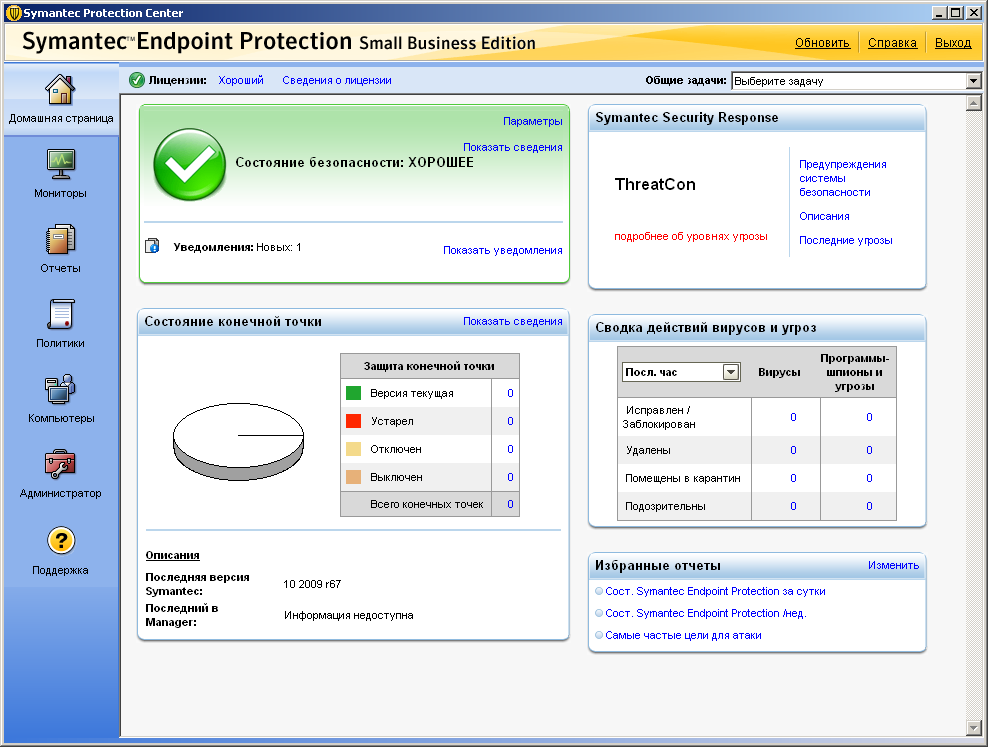Open the Мониторы monitor icon
This screenshot has height=747, width=988.
point(60,164)
